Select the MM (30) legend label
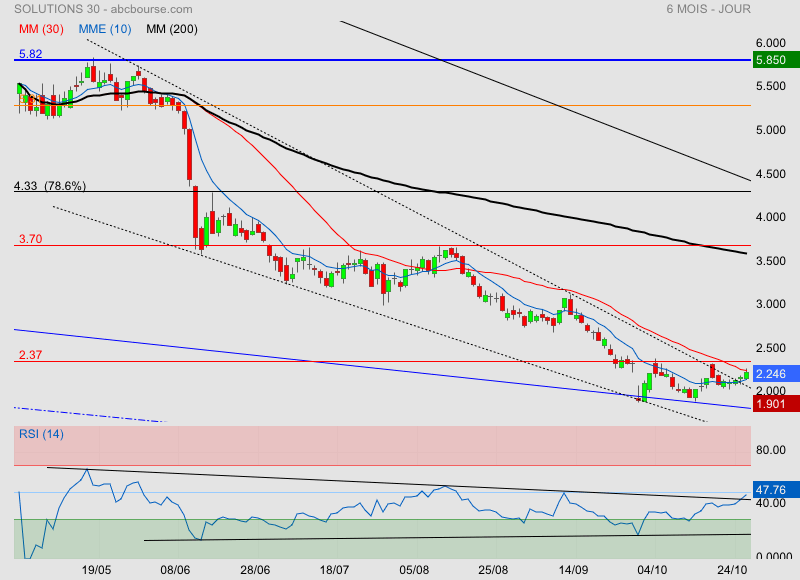The width and height of the screenshot is (800, 580). pos(41,29)
